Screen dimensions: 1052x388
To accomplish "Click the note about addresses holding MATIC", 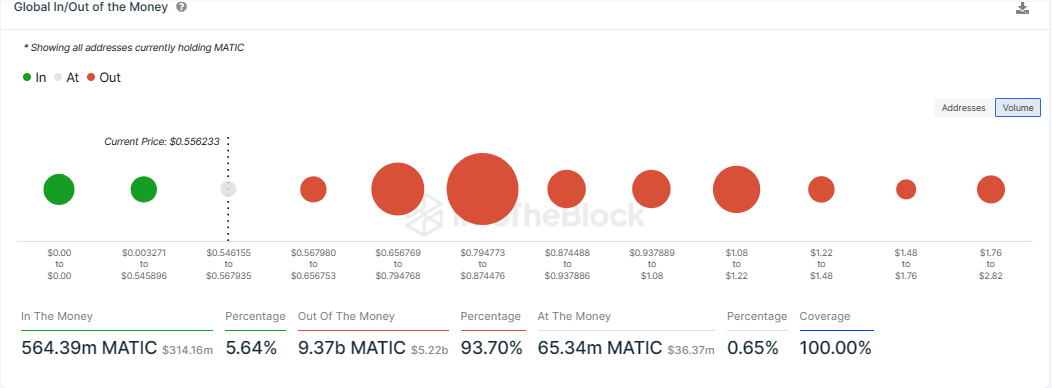I will (x=134, y=48).
